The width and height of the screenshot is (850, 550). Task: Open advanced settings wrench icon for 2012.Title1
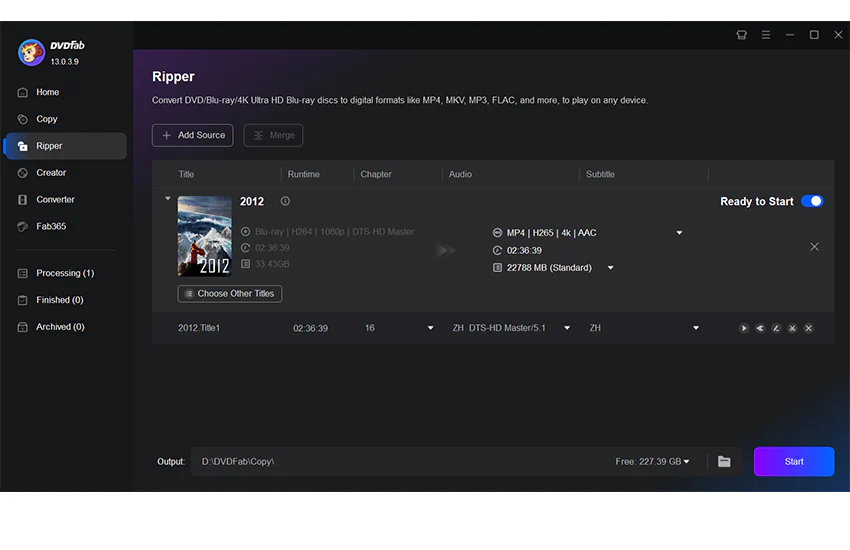(760, 328)
